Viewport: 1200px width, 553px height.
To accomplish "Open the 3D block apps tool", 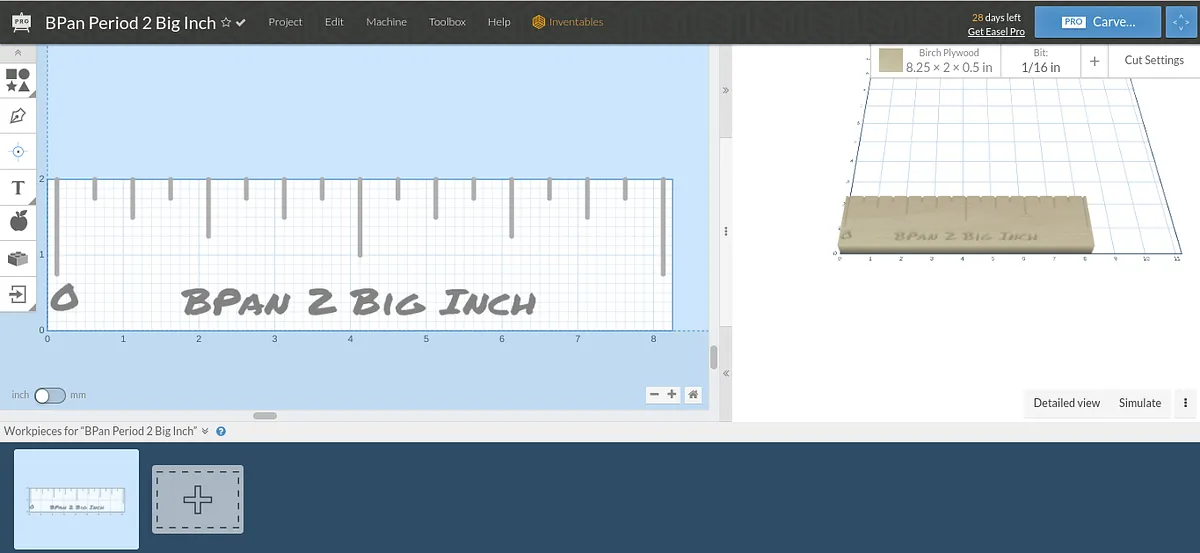I will pyautogui.click(x=18, y=258).
